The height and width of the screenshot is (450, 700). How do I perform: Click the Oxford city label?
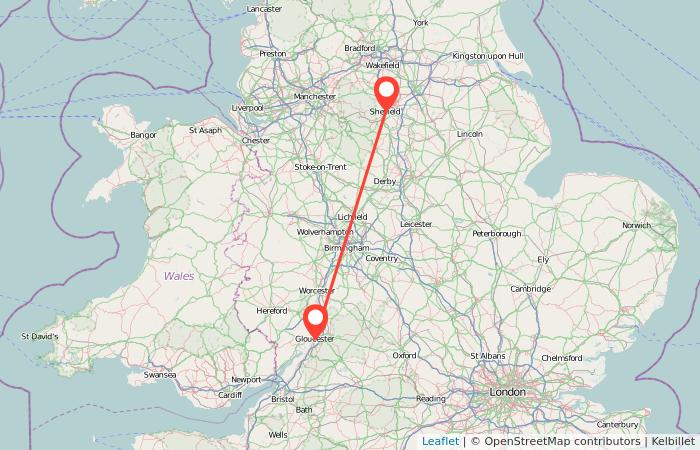404,355
